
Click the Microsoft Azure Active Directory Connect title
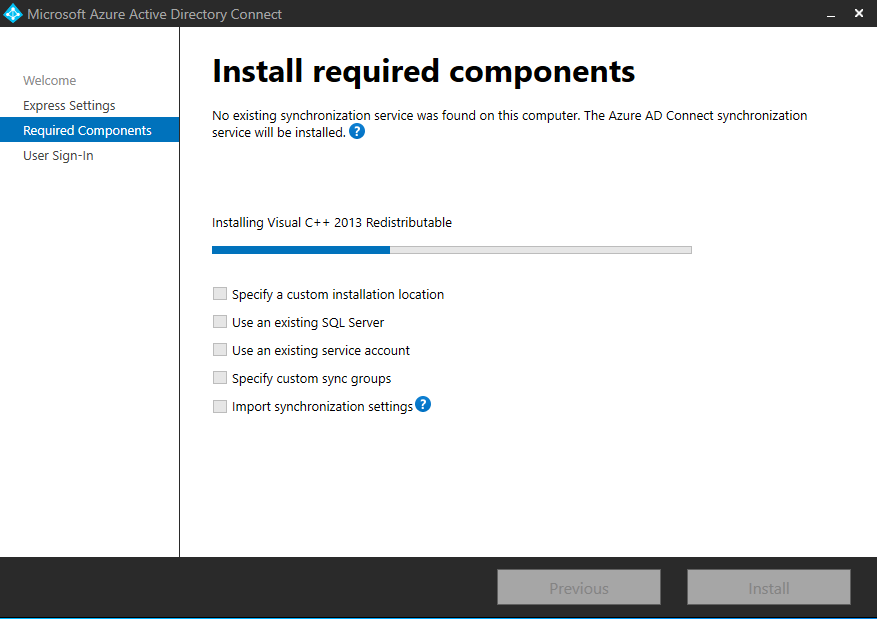point(155,14)
